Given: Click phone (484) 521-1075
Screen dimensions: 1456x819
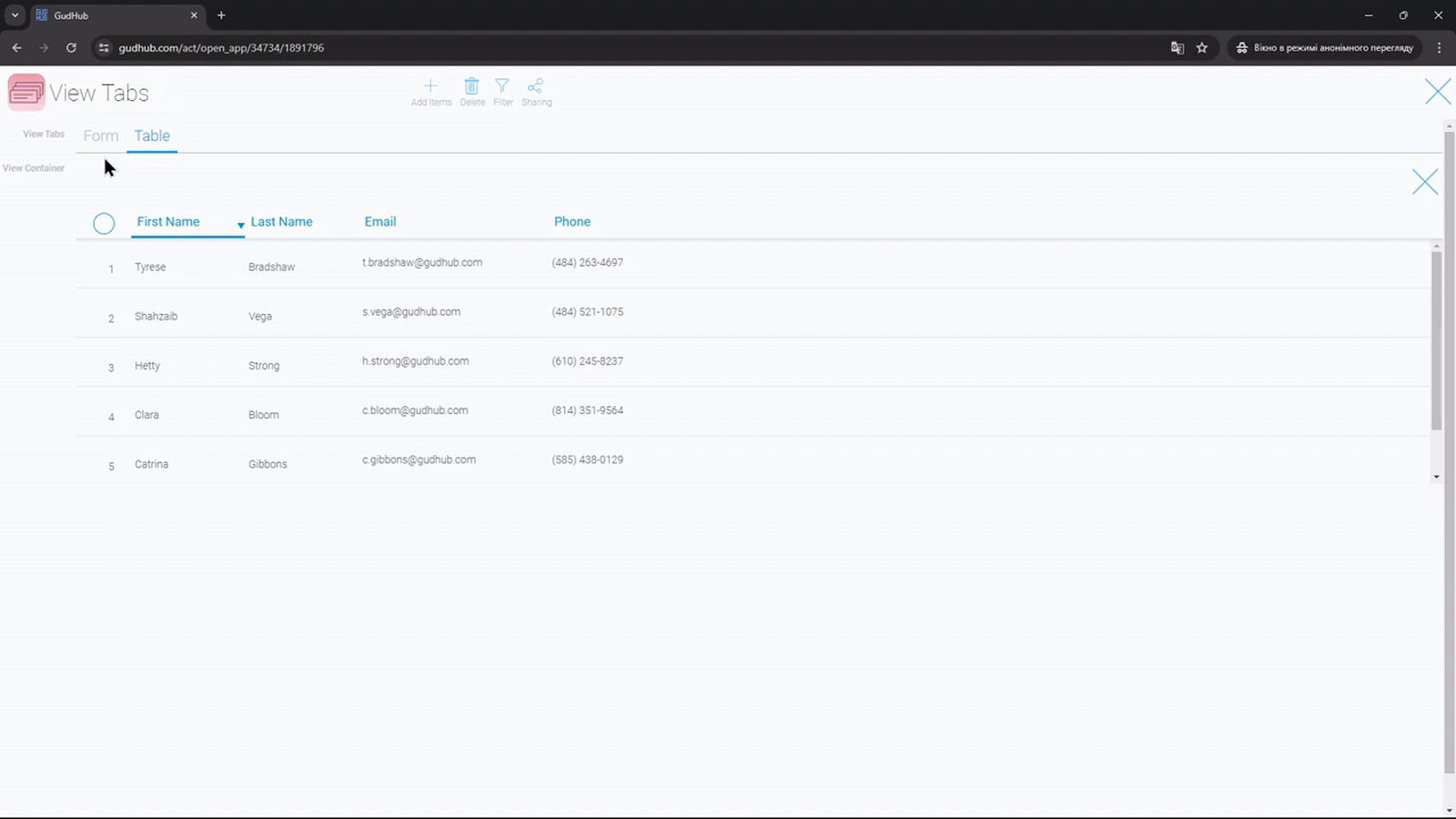Looking at the screenshot, I should 588,311.
